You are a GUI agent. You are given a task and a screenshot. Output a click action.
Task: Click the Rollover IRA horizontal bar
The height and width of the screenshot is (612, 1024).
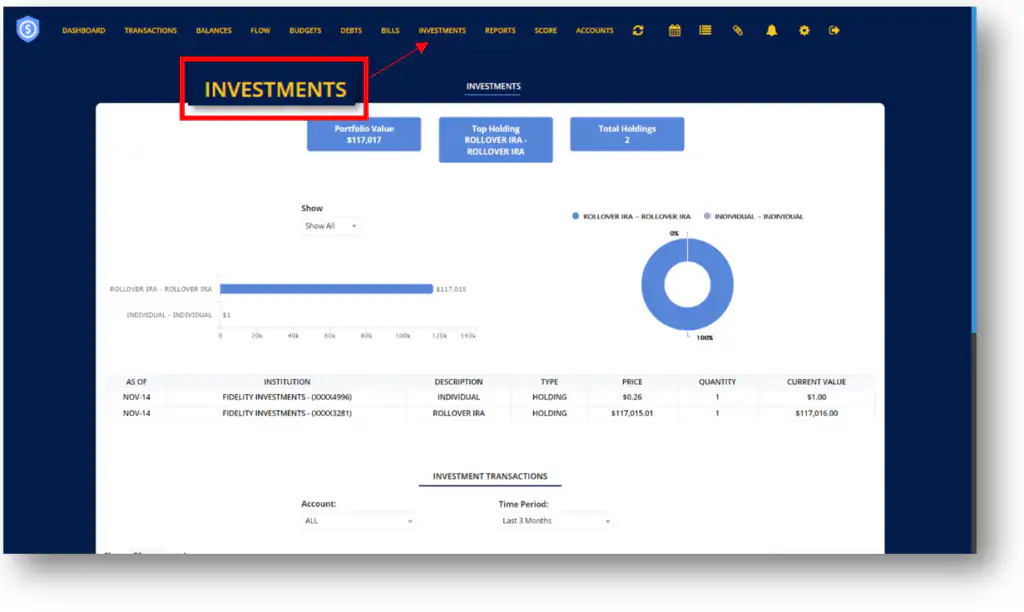[326, 289]
